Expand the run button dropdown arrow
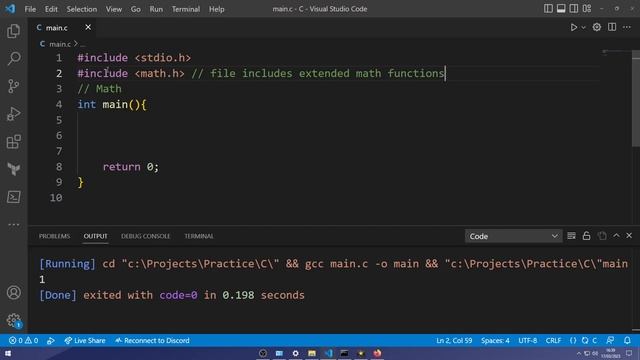The image size is (640, 360). (x=583, y=27)
